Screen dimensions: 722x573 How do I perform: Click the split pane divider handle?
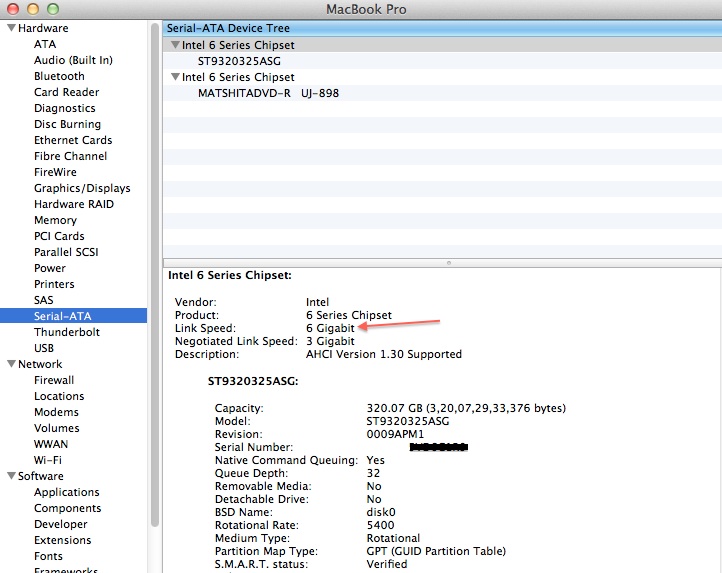click(x=448, y=263)
